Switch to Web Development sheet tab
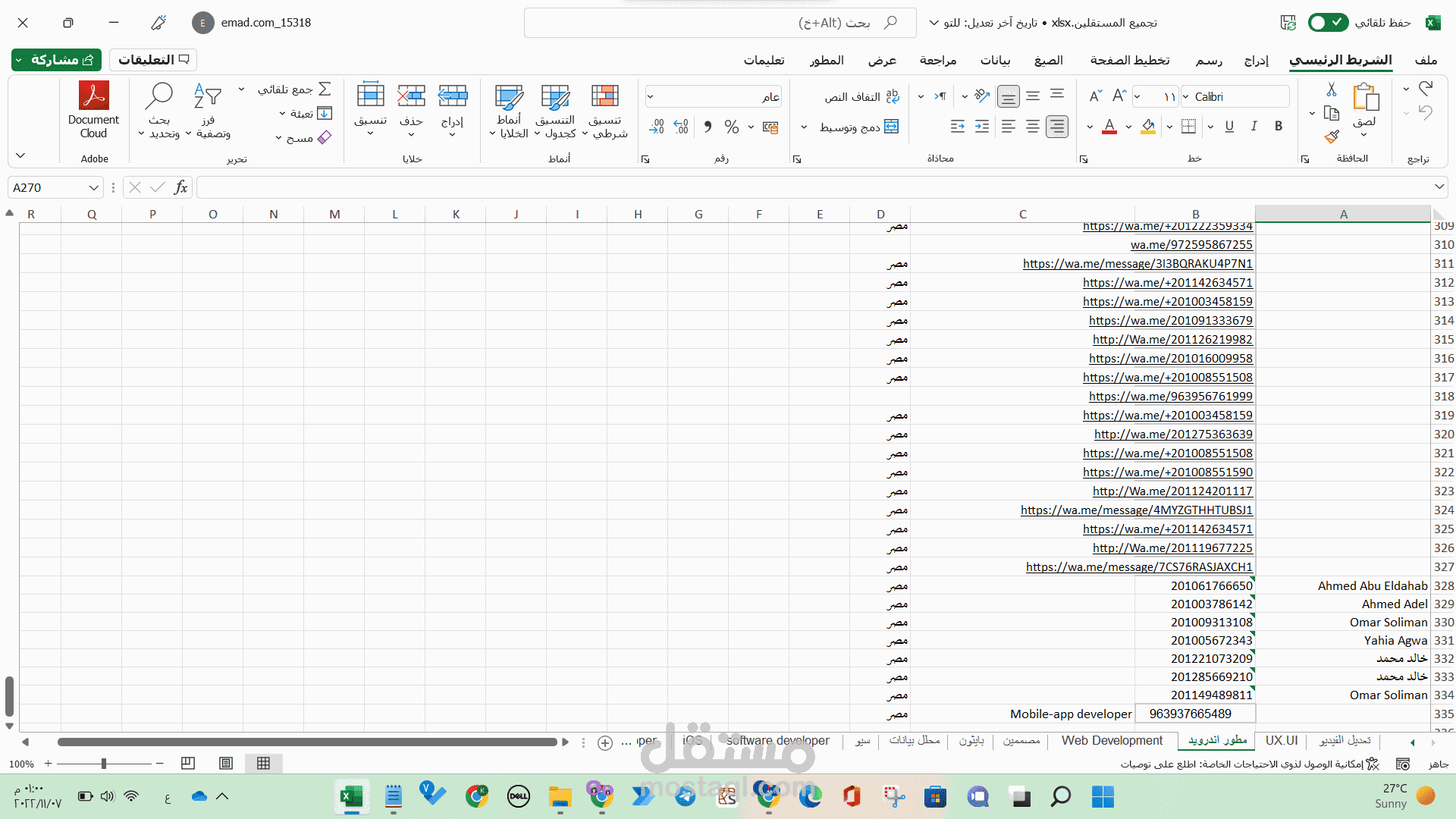 [1111, 741]
